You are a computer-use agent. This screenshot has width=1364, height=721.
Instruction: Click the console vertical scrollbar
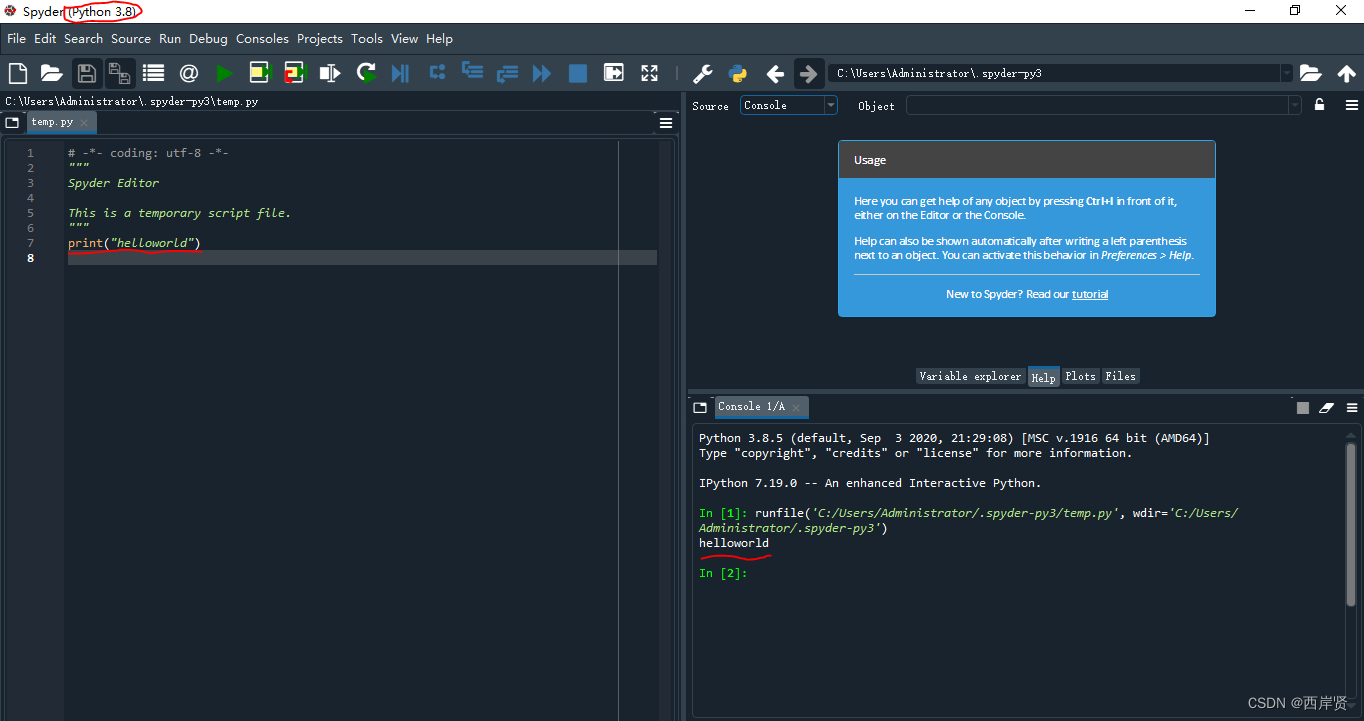click(x=1352, y=522)
